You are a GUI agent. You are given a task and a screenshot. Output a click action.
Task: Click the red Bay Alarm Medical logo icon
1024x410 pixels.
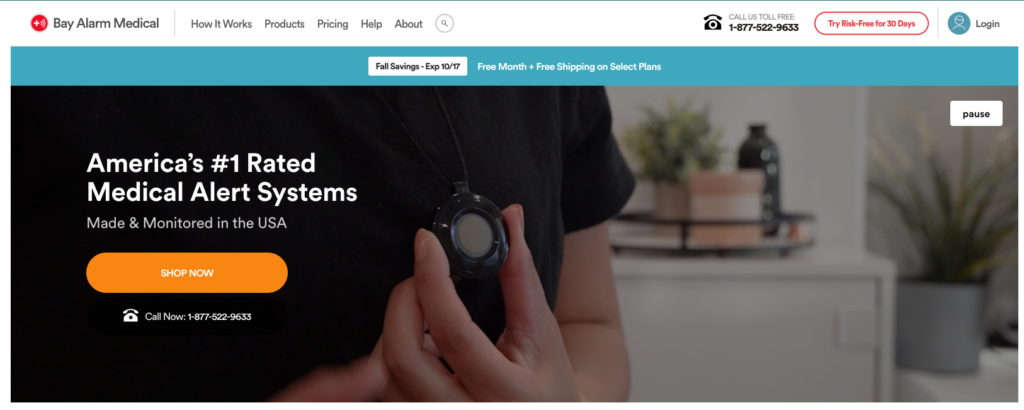[x=39, y=24]
